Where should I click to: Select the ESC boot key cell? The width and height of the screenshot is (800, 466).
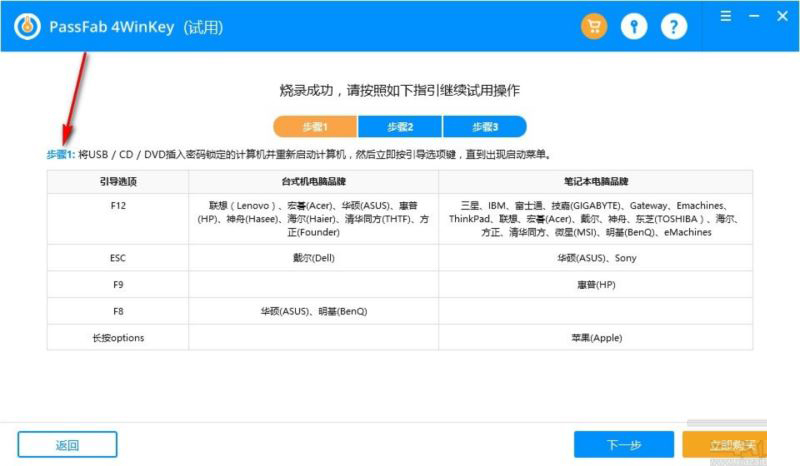coord(118,258)
